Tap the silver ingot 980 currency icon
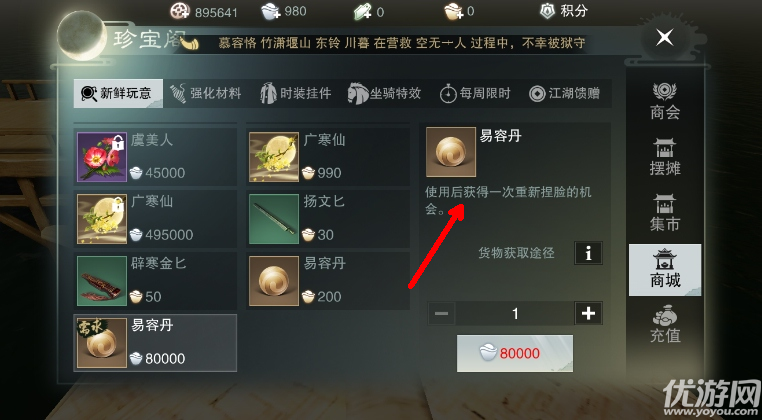This screenshot has height=420, width=762. click(x=270, y=11)
